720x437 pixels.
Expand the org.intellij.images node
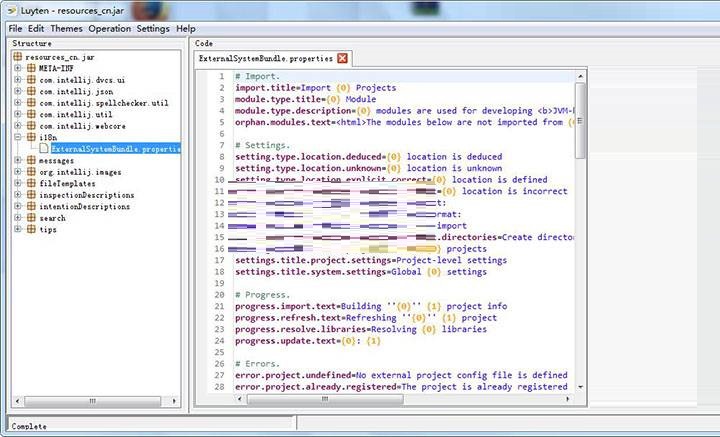[17, 172]
